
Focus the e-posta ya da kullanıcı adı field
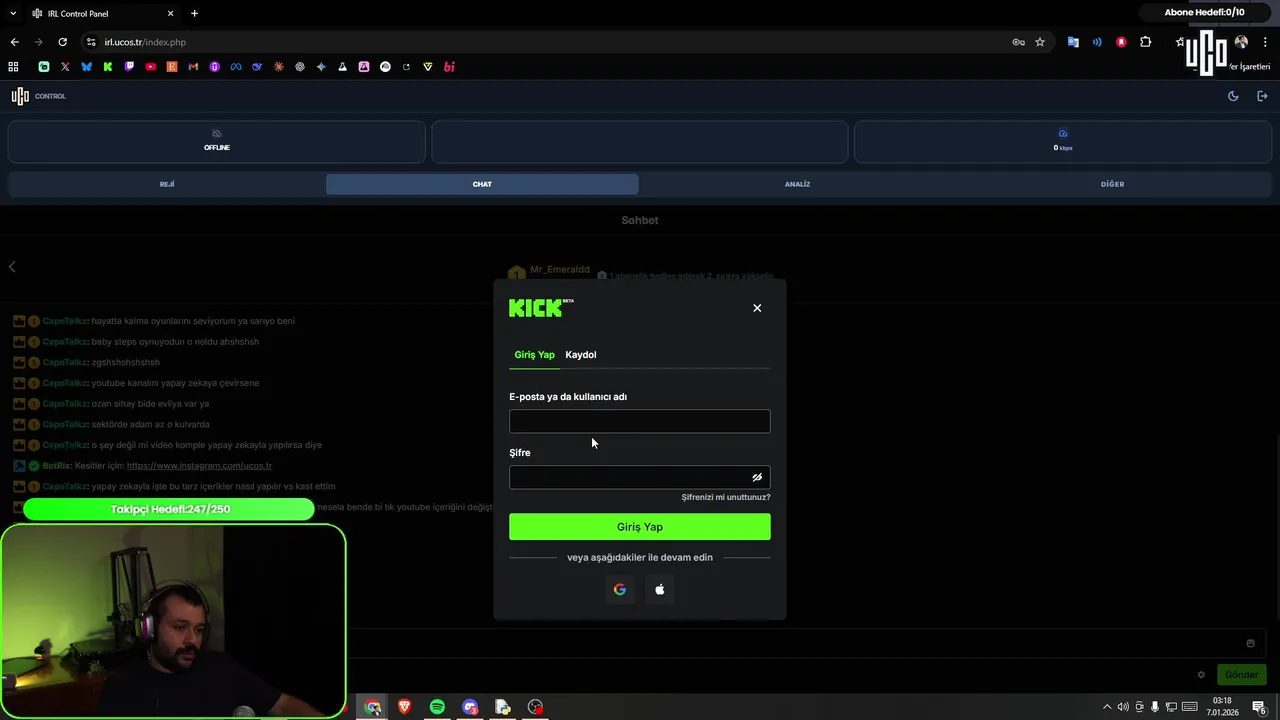[x=640, y=421]
